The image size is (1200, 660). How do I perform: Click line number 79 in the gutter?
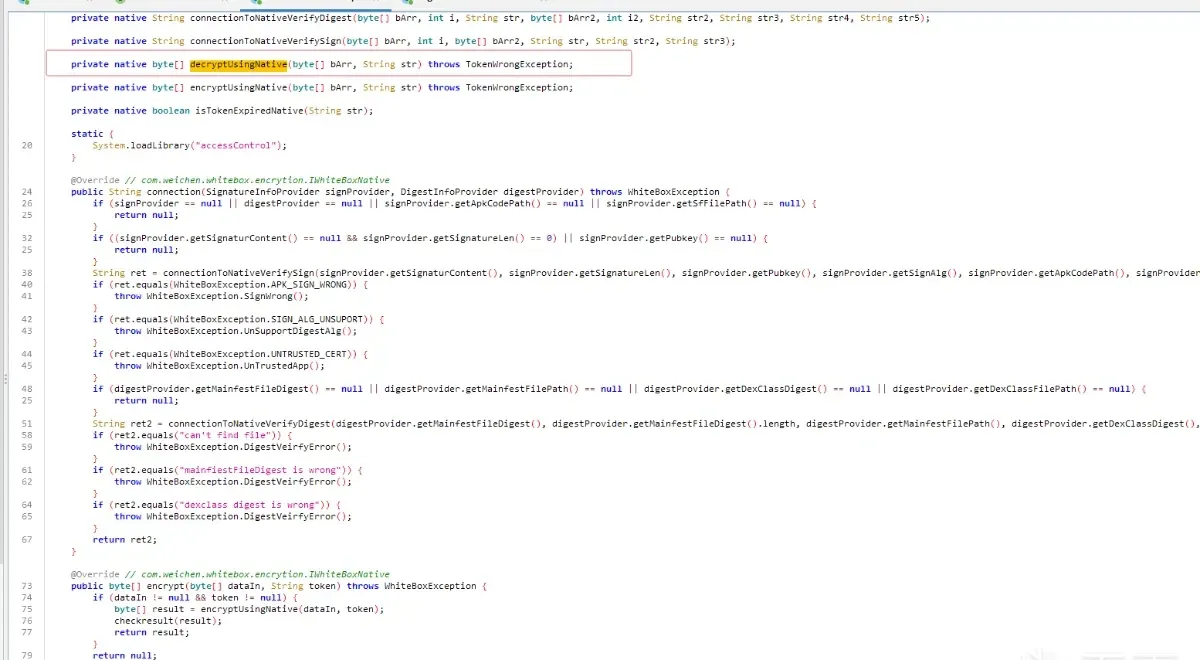[26, 655]
